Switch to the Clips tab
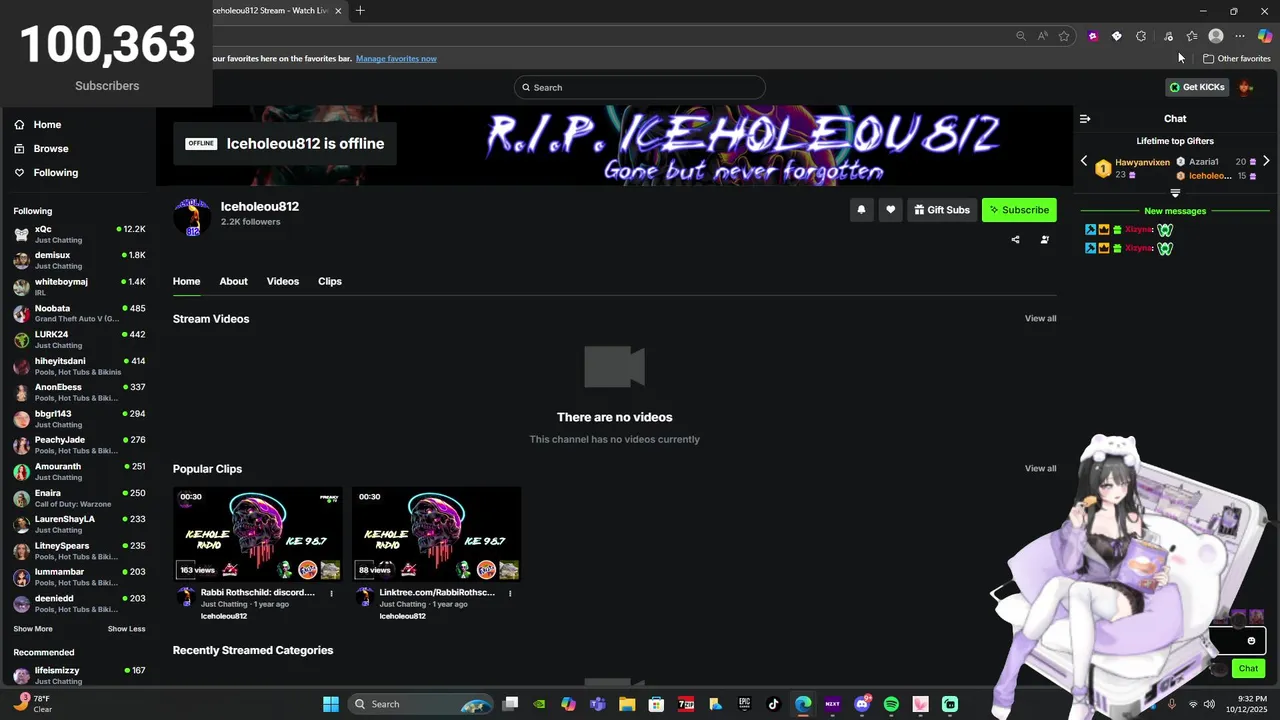This screenshot has height=720, width=1280. [330, 281]
